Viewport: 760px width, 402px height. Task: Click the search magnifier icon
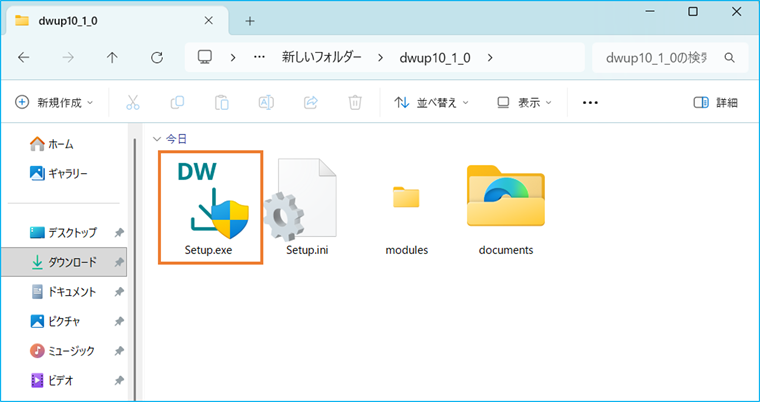coord(729,58)
